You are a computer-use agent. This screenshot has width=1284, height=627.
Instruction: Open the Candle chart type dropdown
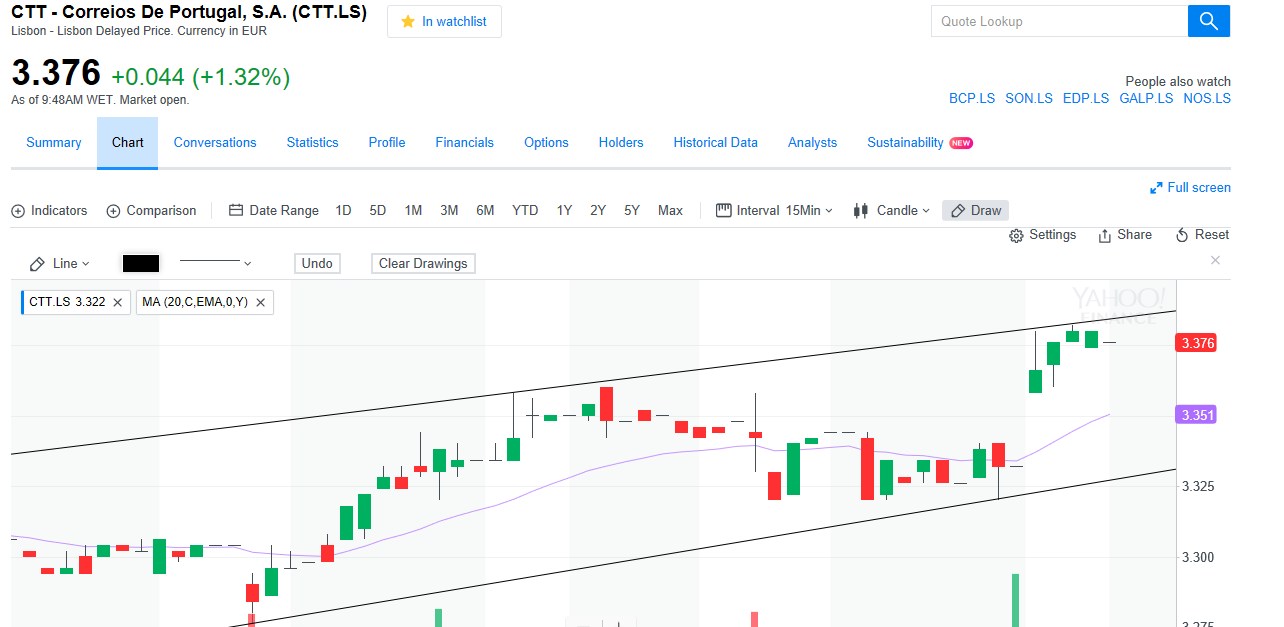pos(891,210)
